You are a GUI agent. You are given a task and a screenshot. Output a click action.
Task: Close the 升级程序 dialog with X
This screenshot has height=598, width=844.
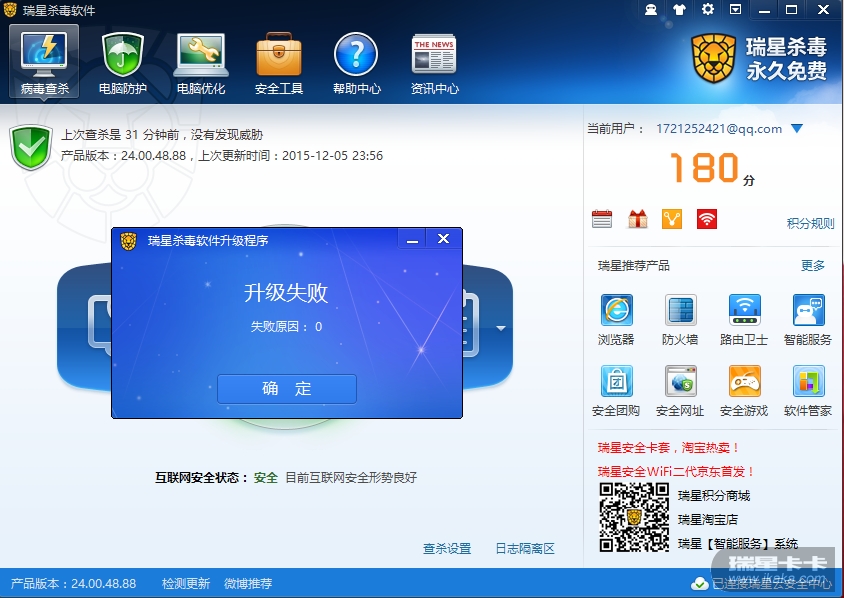pos(444,238)
